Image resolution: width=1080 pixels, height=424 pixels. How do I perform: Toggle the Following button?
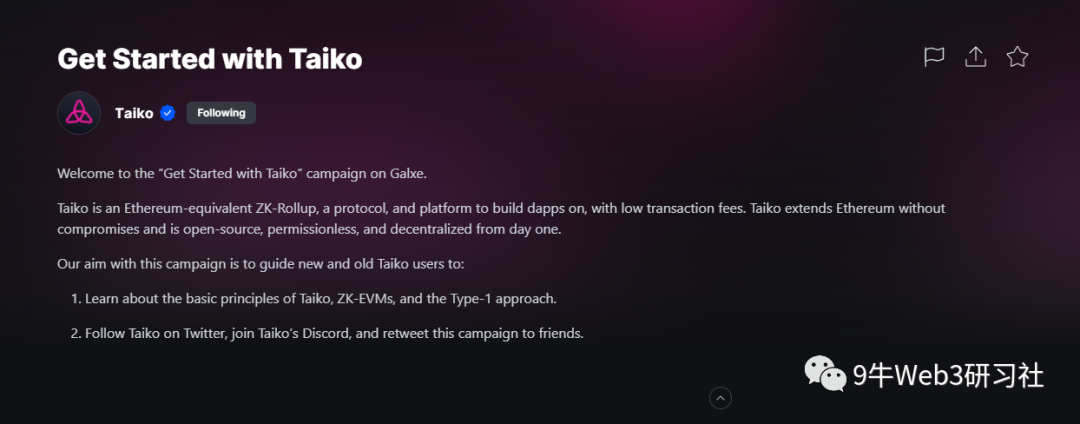pyautogui.click(x=221, y=113)
